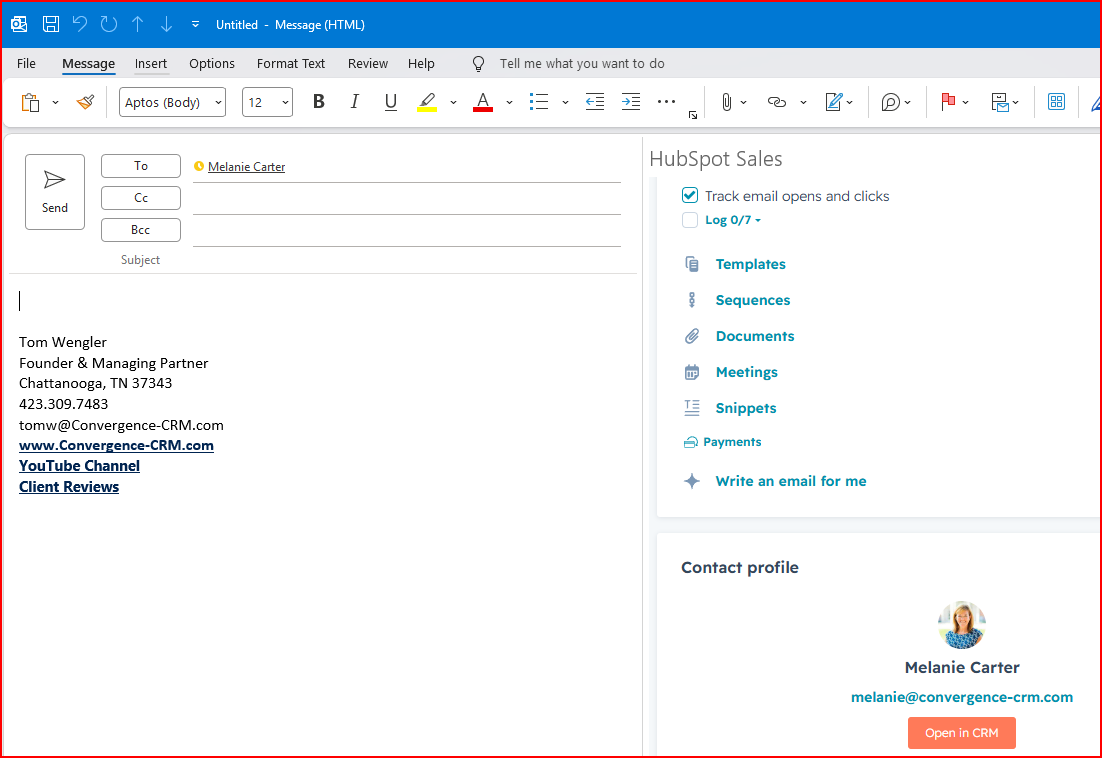
Task: Click the Paste clipboard icon
Action: coord(30,103)
